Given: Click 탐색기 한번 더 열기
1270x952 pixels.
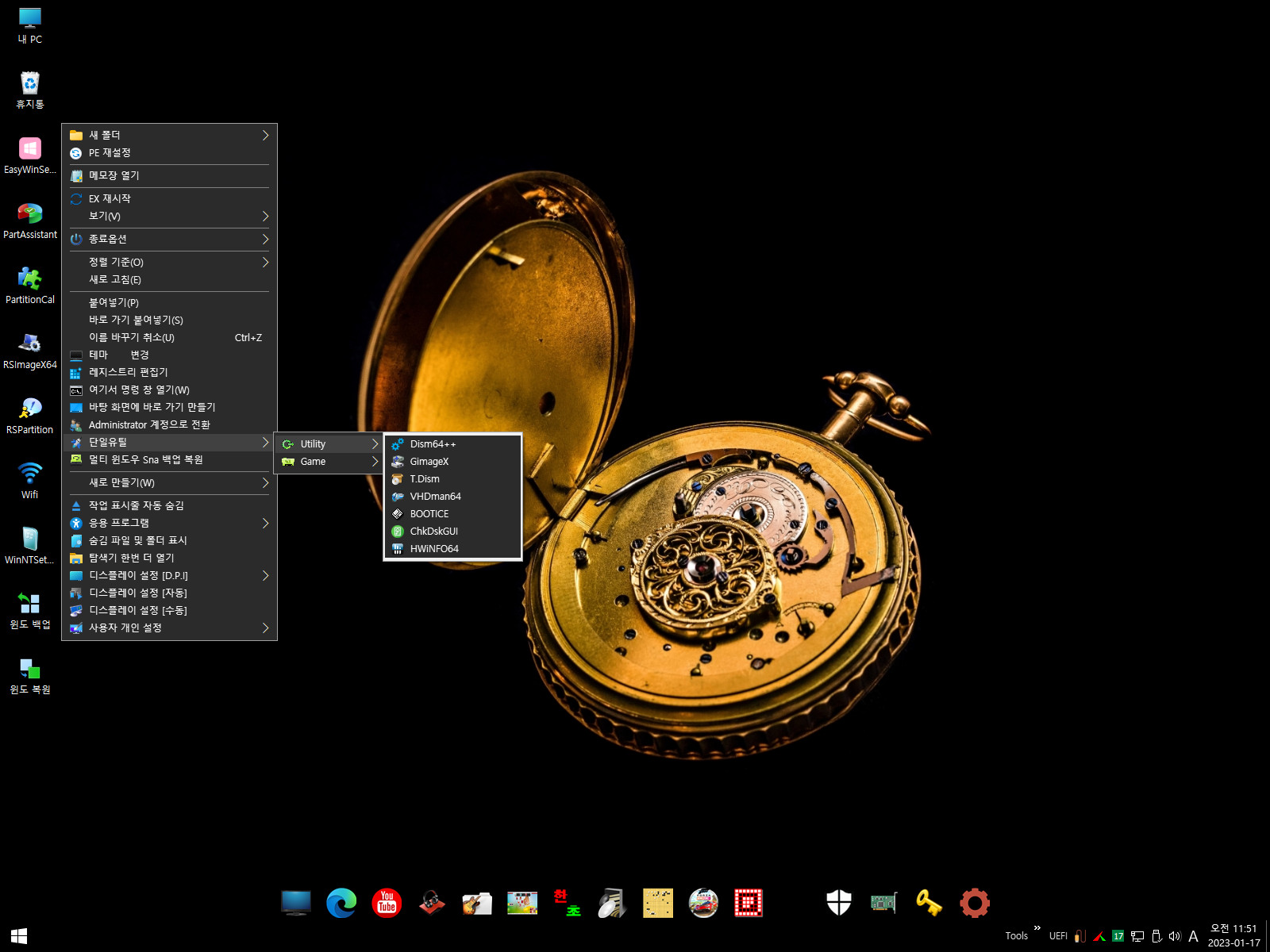Looking at the screenshot, I should pos(169,559).
